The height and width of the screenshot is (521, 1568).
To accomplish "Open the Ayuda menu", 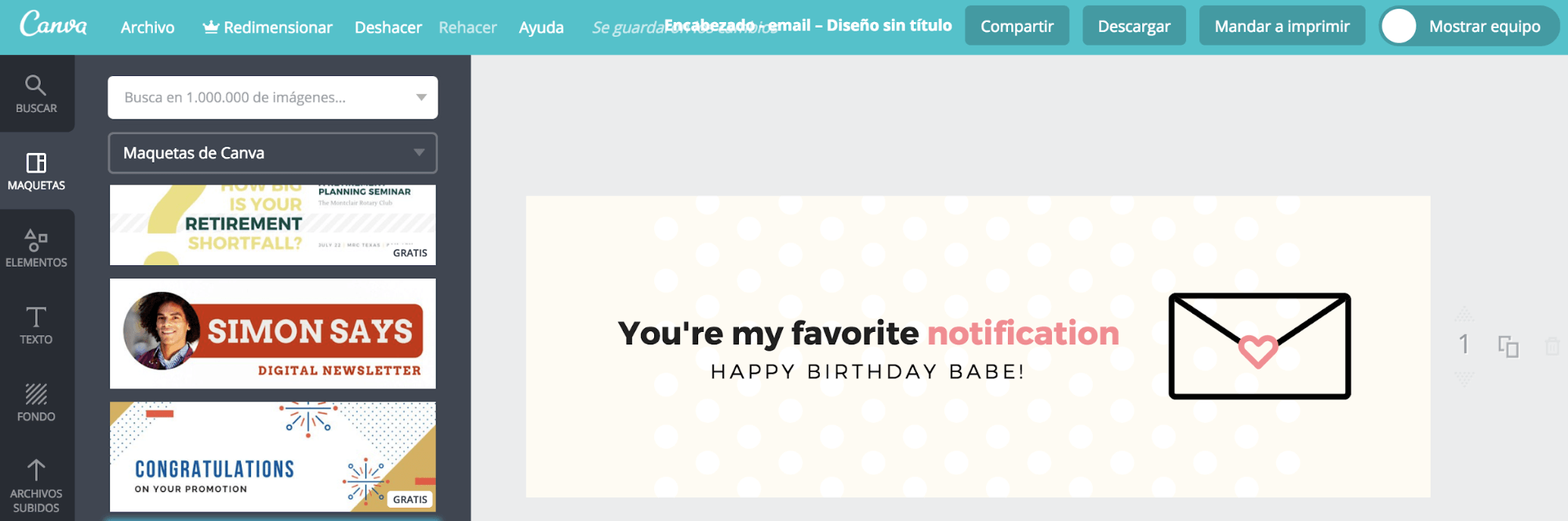I will [541, 27].
